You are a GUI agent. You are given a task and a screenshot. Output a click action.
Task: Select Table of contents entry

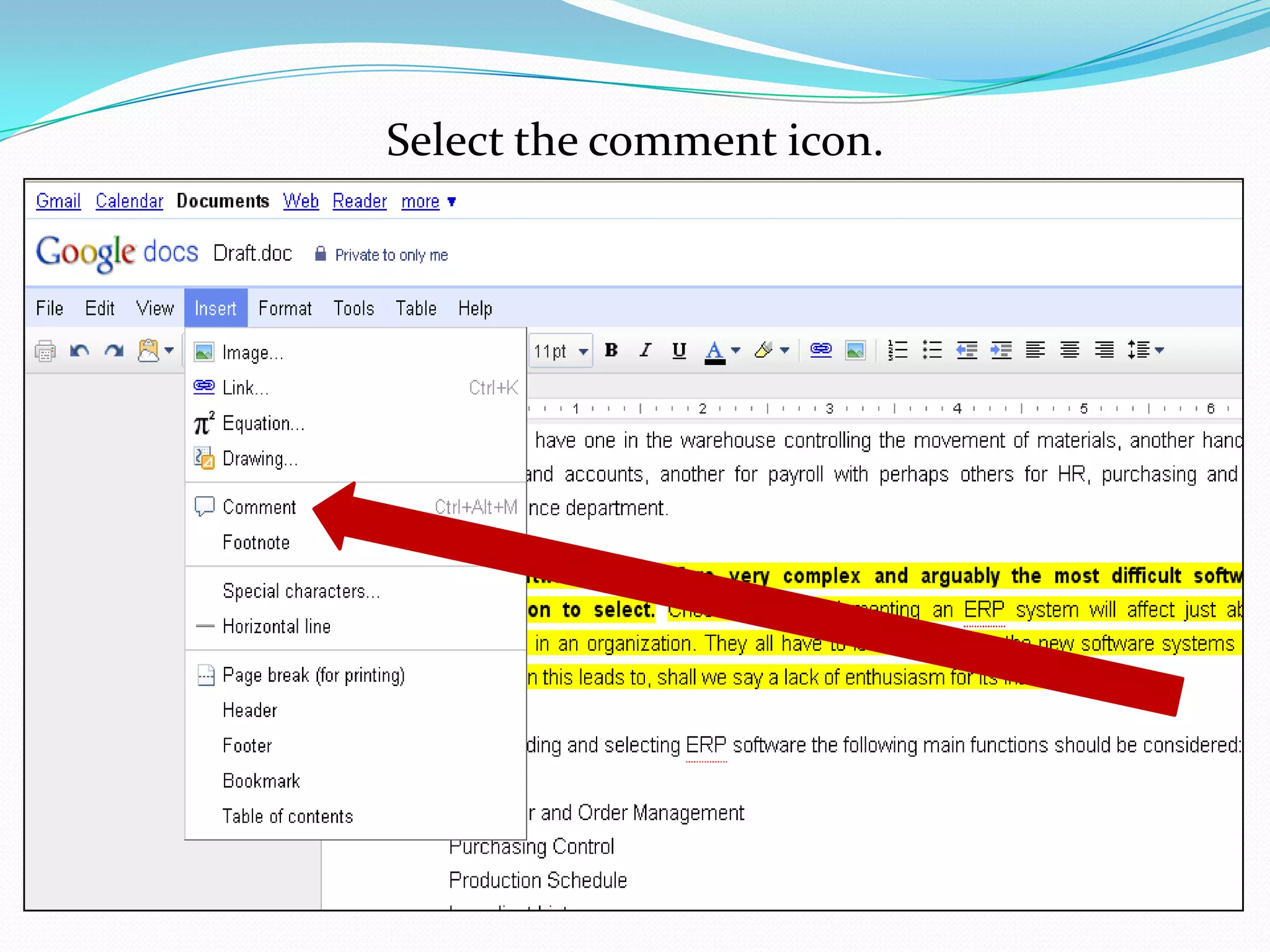pyautogui.click(x=355, y=816)
